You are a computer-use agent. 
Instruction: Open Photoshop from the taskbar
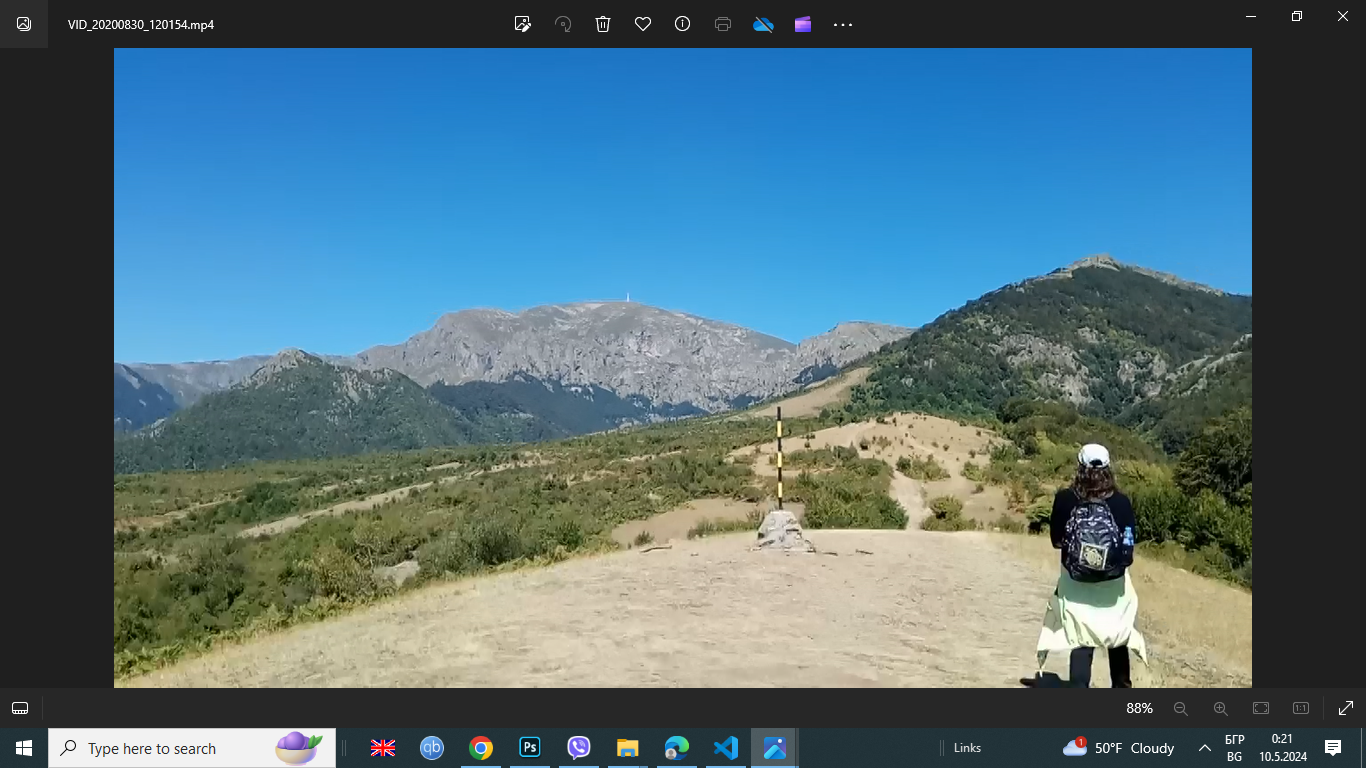point(530,748)
